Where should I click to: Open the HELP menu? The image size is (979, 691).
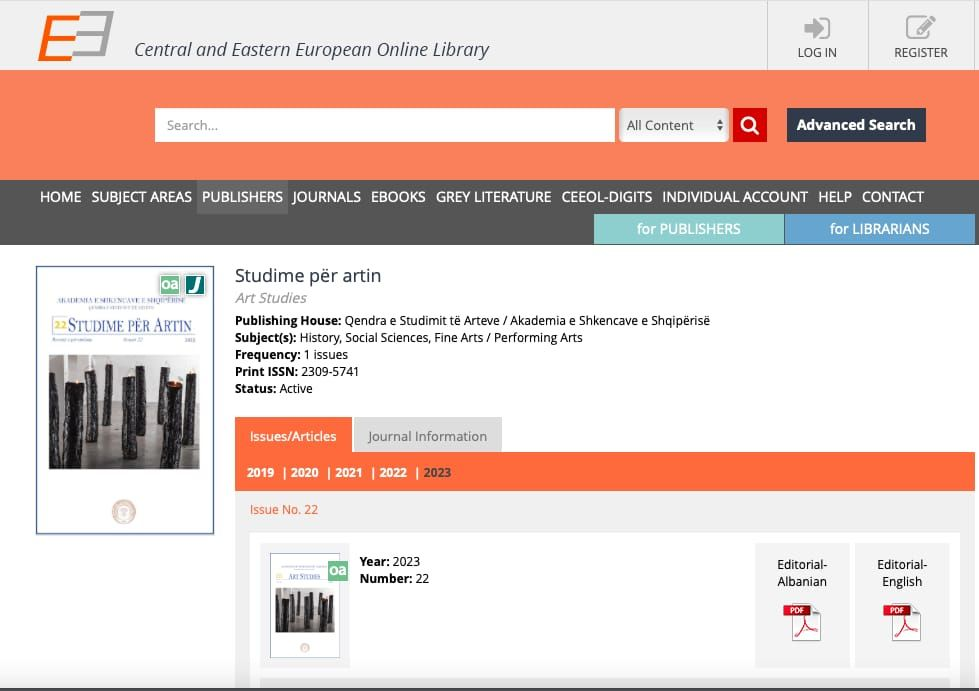835,197
